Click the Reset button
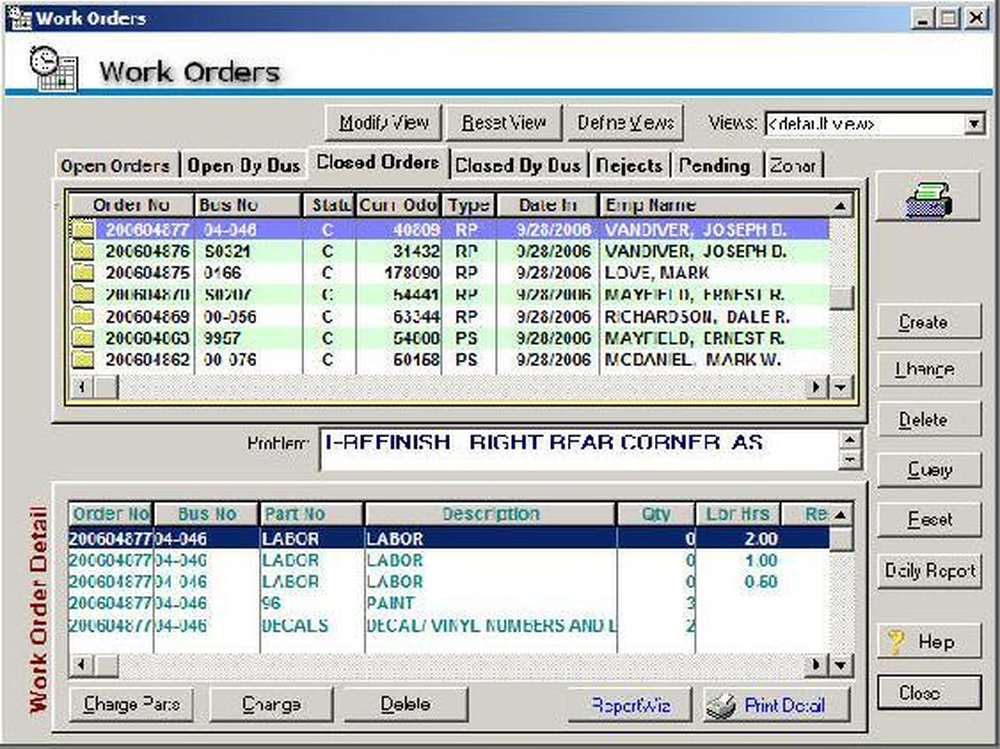This screenshot has height=749, width=1000. click(x=929, y=519)
